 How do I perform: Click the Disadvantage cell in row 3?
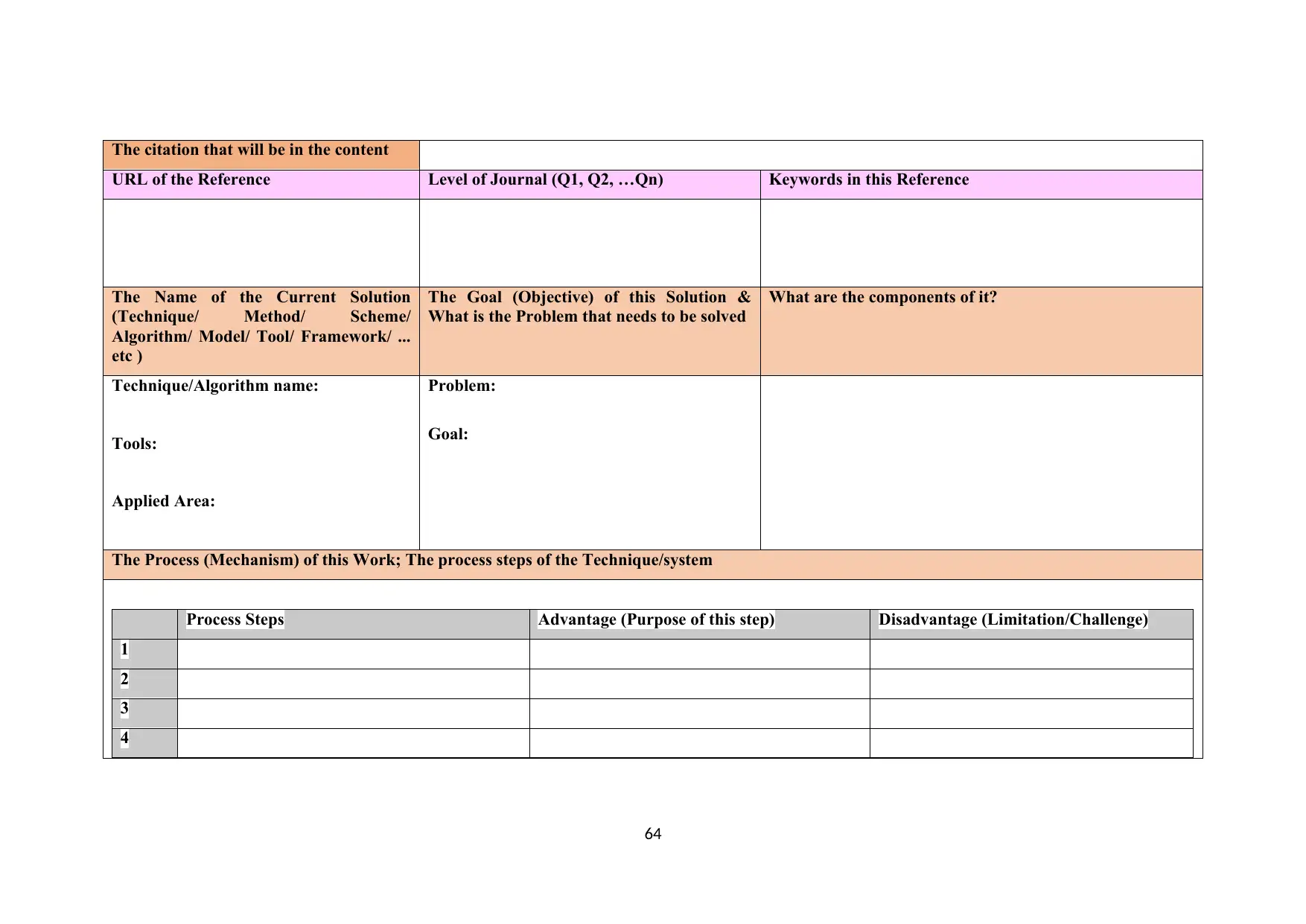[x=1031, y=713]
